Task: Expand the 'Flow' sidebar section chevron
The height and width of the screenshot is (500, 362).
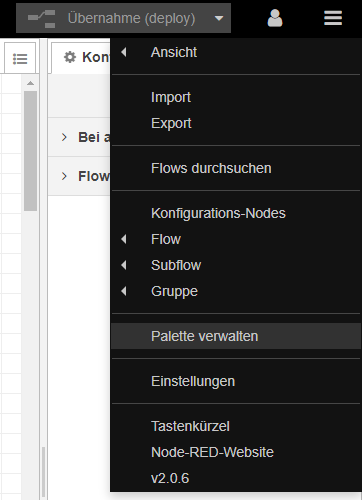Action: pos(64,176)
